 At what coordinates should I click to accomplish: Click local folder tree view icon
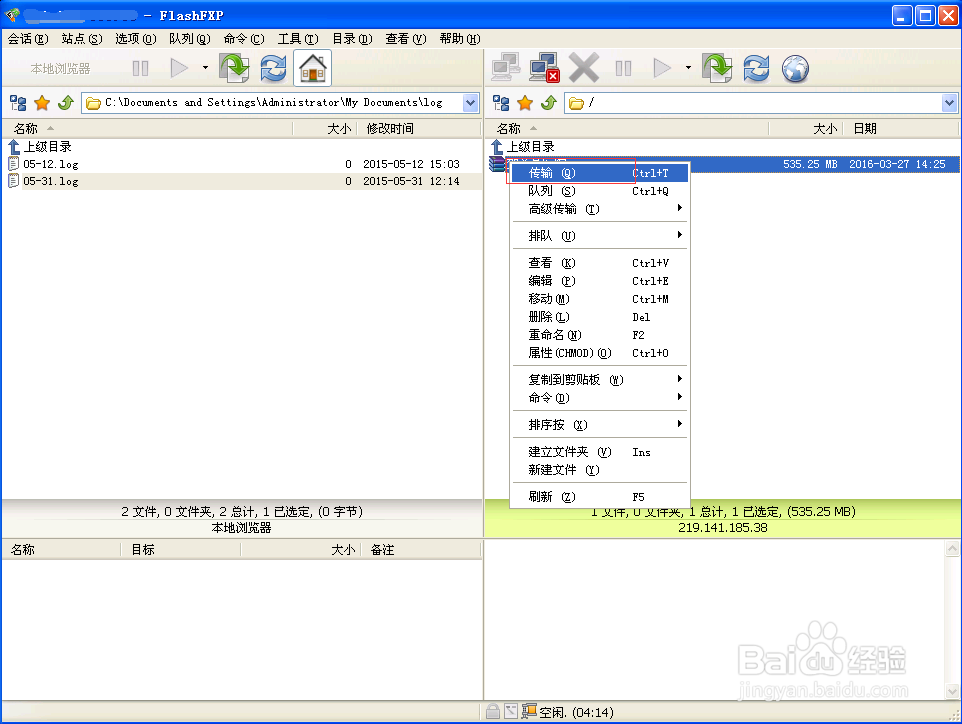point(18,103)
